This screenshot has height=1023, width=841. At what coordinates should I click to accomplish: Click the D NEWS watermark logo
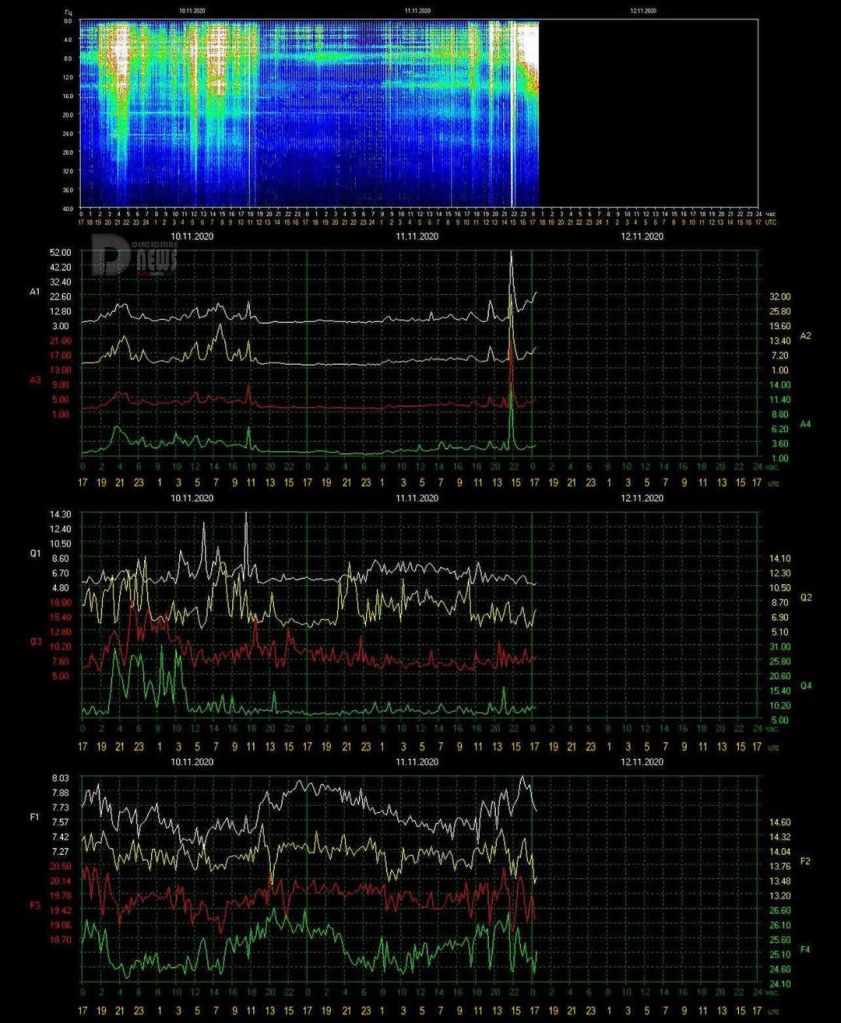(x=134, y=256)
